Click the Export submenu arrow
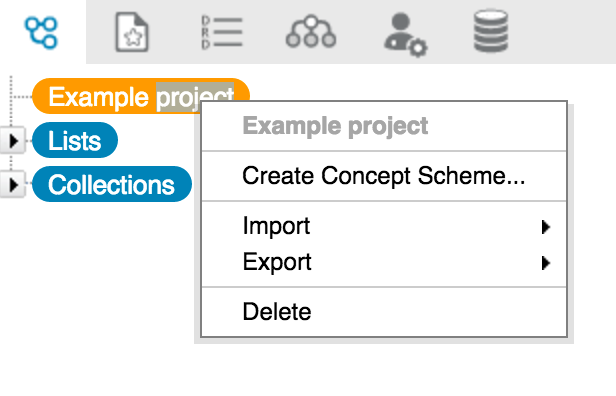The height and width of the screenshot is (396, 616). 546,263
